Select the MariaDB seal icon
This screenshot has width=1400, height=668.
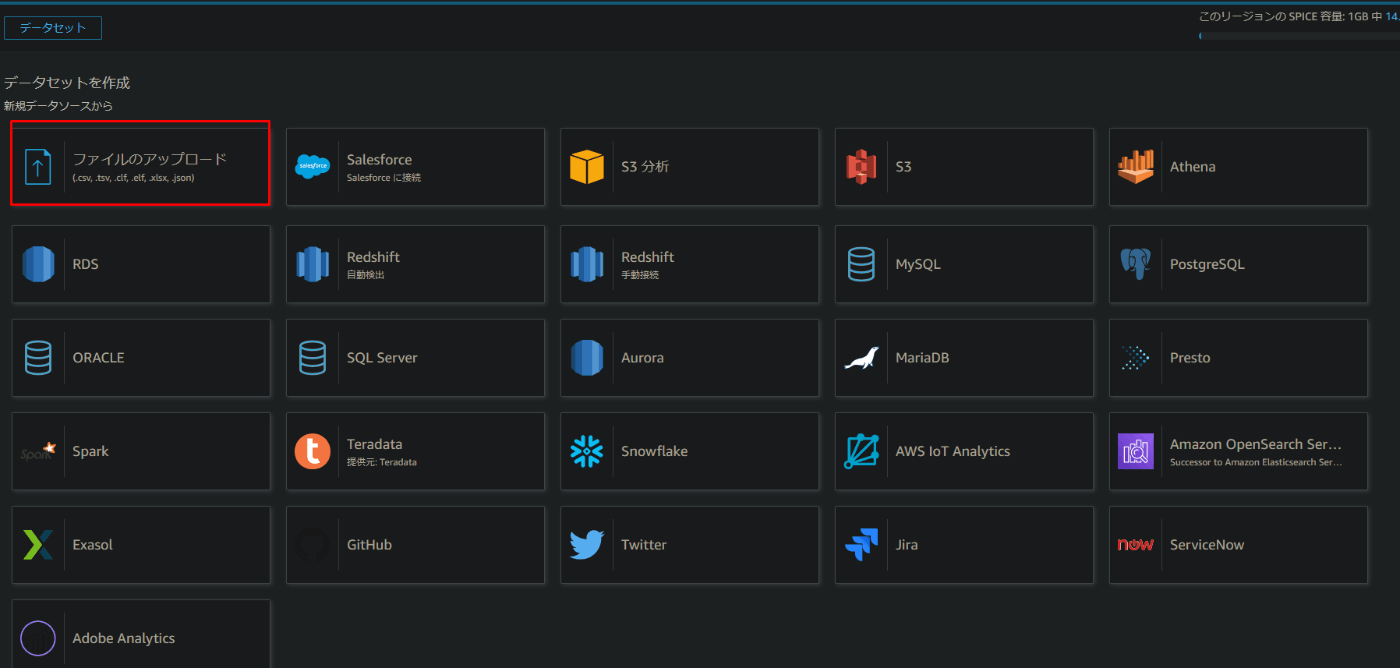click(861, 358)
